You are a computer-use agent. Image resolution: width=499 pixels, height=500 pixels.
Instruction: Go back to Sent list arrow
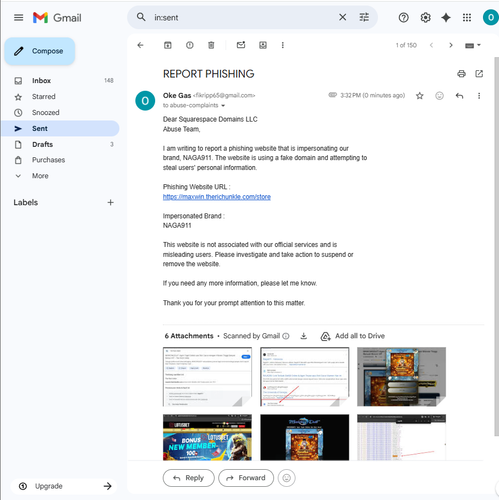coord(140,45)
